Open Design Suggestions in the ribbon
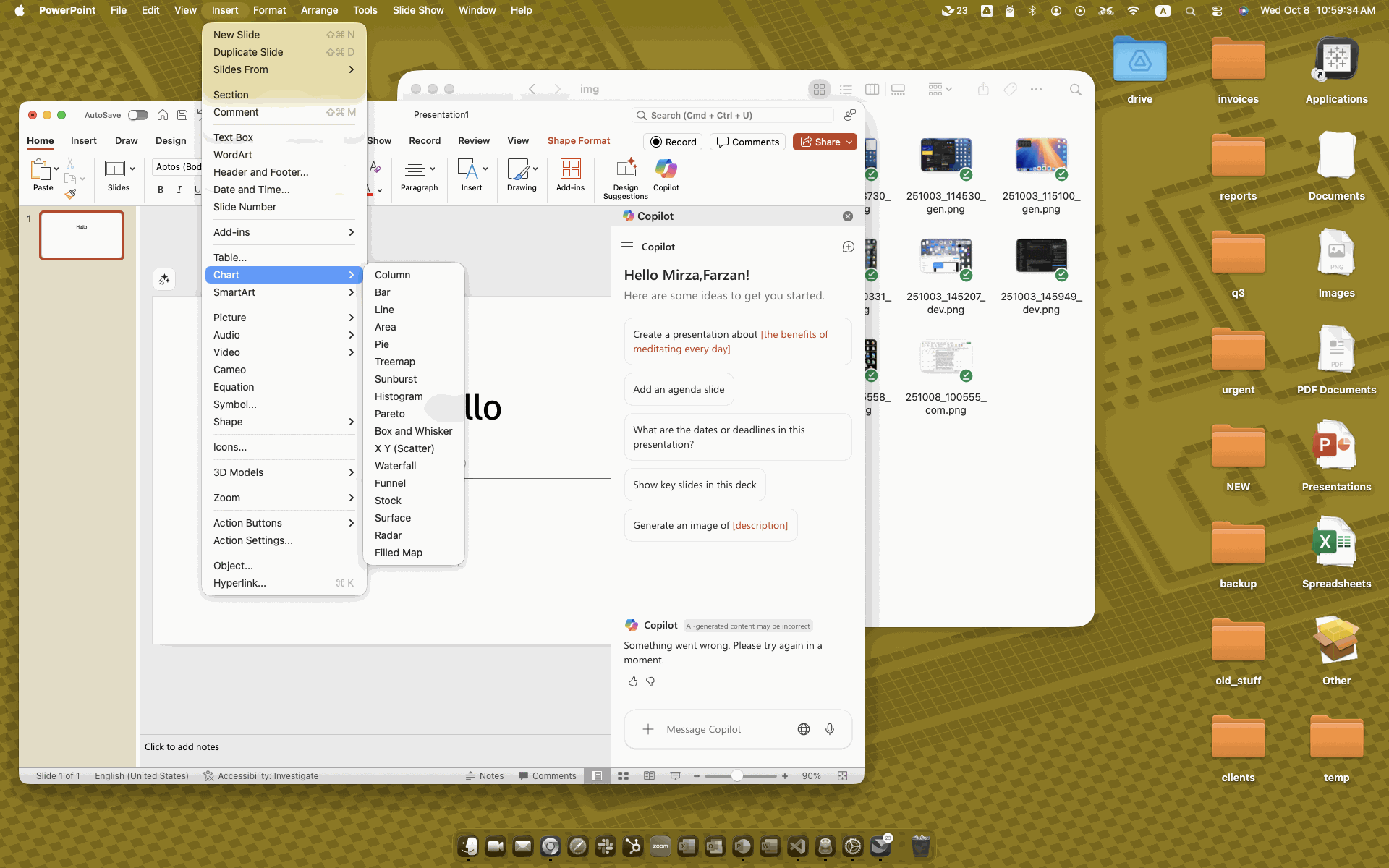Screen dimensions: 1389x868 tap(625, 171)
